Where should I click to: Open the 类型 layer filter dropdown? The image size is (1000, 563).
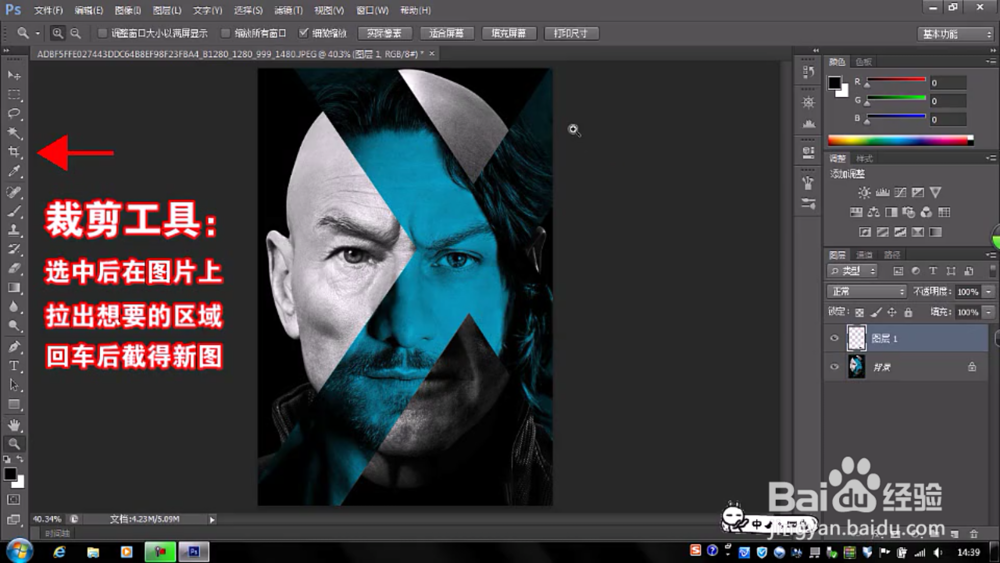(853, 271)
